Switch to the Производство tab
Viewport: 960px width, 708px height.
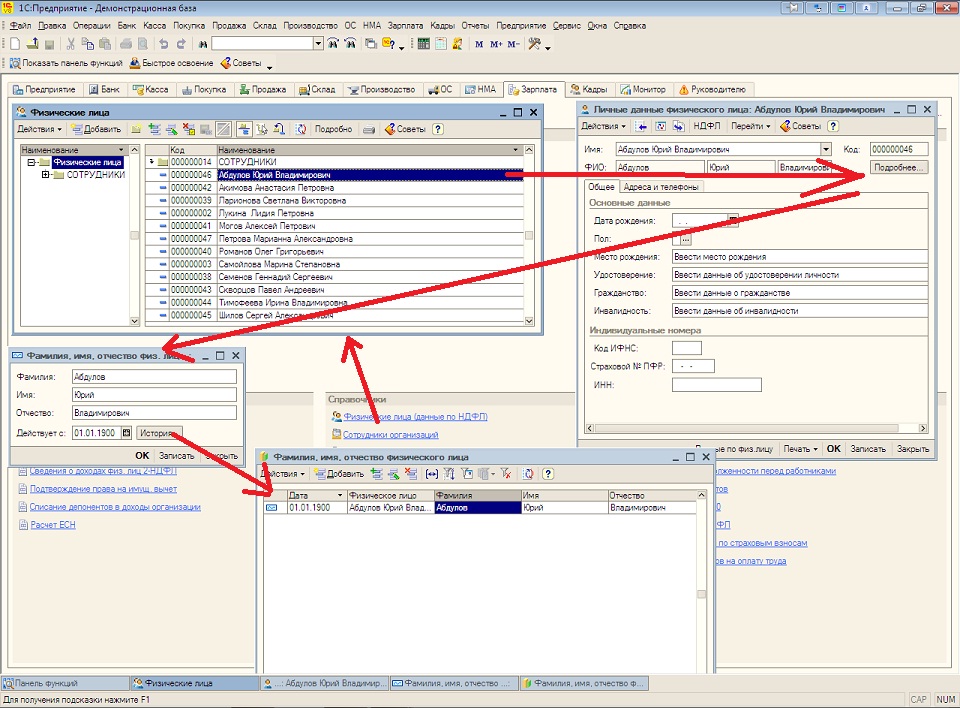(x=381, y=89)
